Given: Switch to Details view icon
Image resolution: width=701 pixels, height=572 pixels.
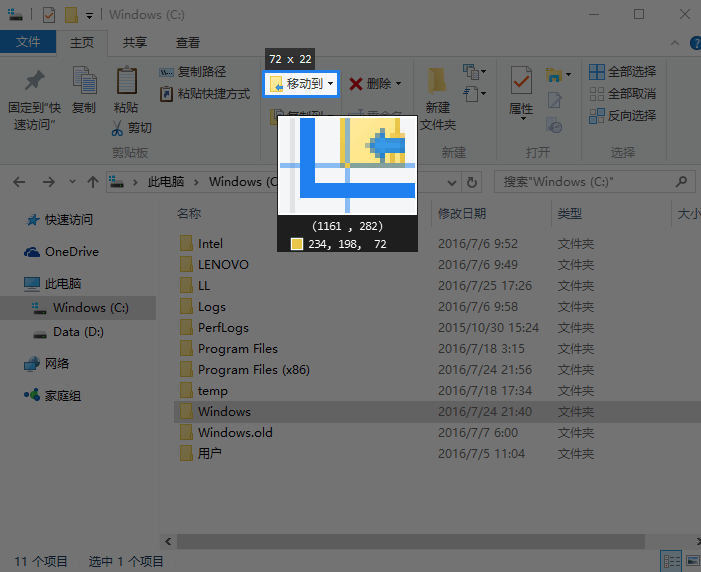Looking at the screenshot, I should point(671,561).
